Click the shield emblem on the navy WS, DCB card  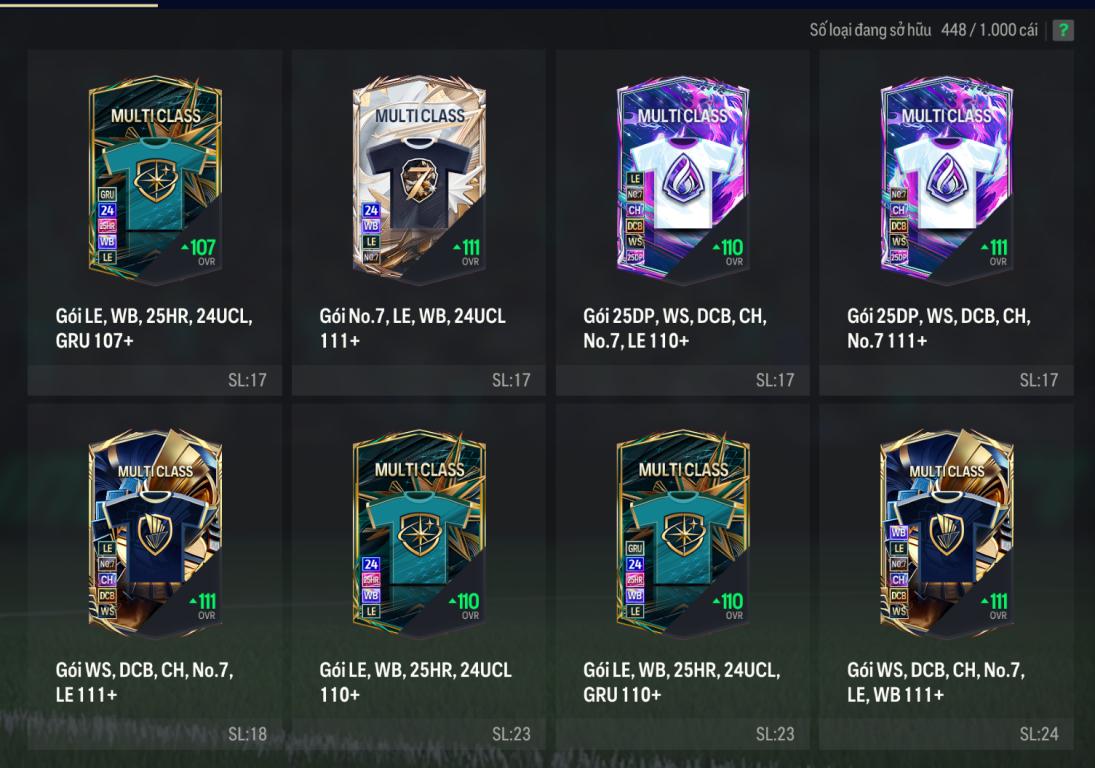pos(155,534)
